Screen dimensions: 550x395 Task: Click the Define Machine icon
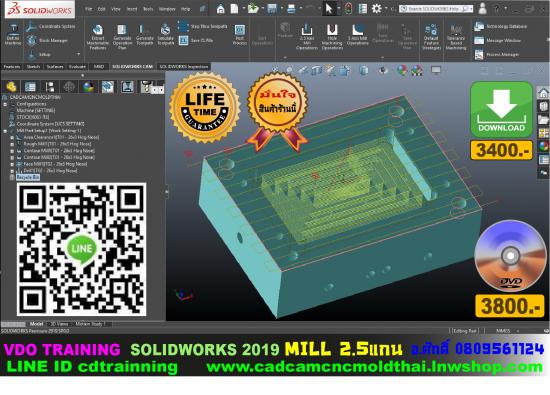(13, 34)
